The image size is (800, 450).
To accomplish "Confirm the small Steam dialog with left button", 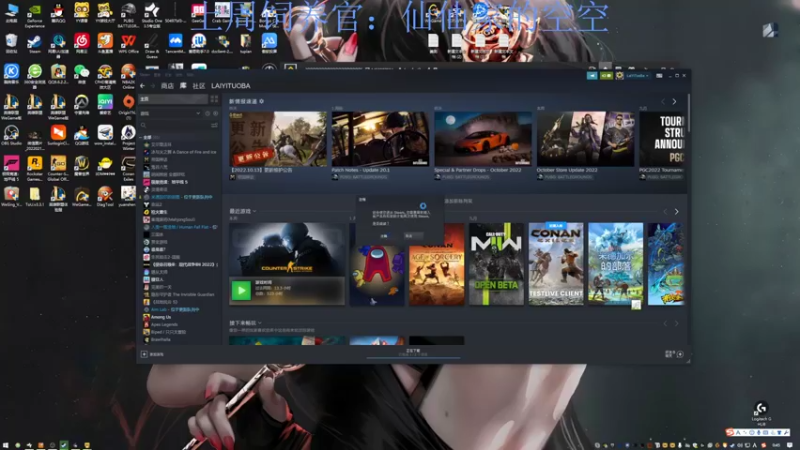I will tap(384, 236).
